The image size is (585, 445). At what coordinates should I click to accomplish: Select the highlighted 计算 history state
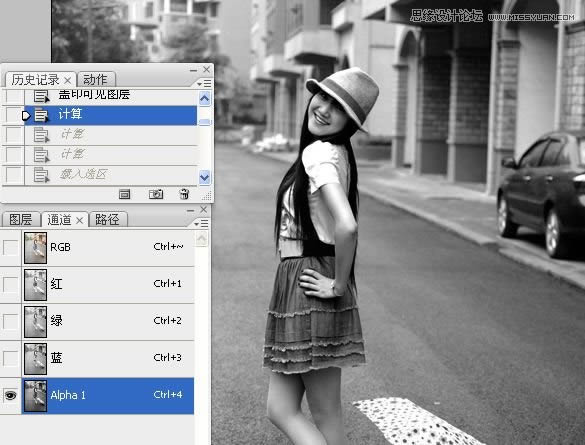click(110, 115)
